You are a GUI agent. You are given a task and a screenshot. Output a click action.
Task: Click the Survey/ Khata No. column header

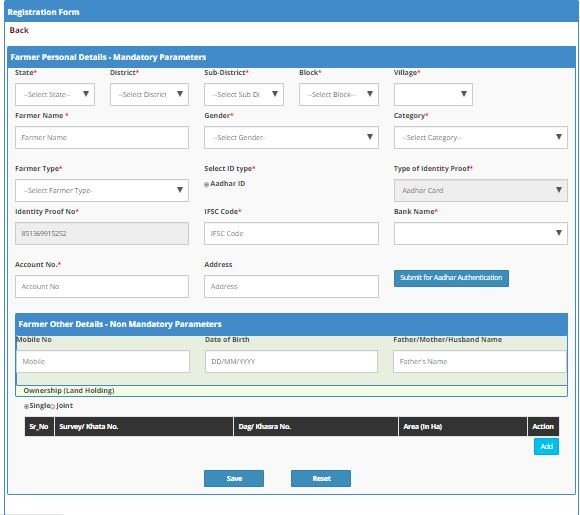coord(144,427)
